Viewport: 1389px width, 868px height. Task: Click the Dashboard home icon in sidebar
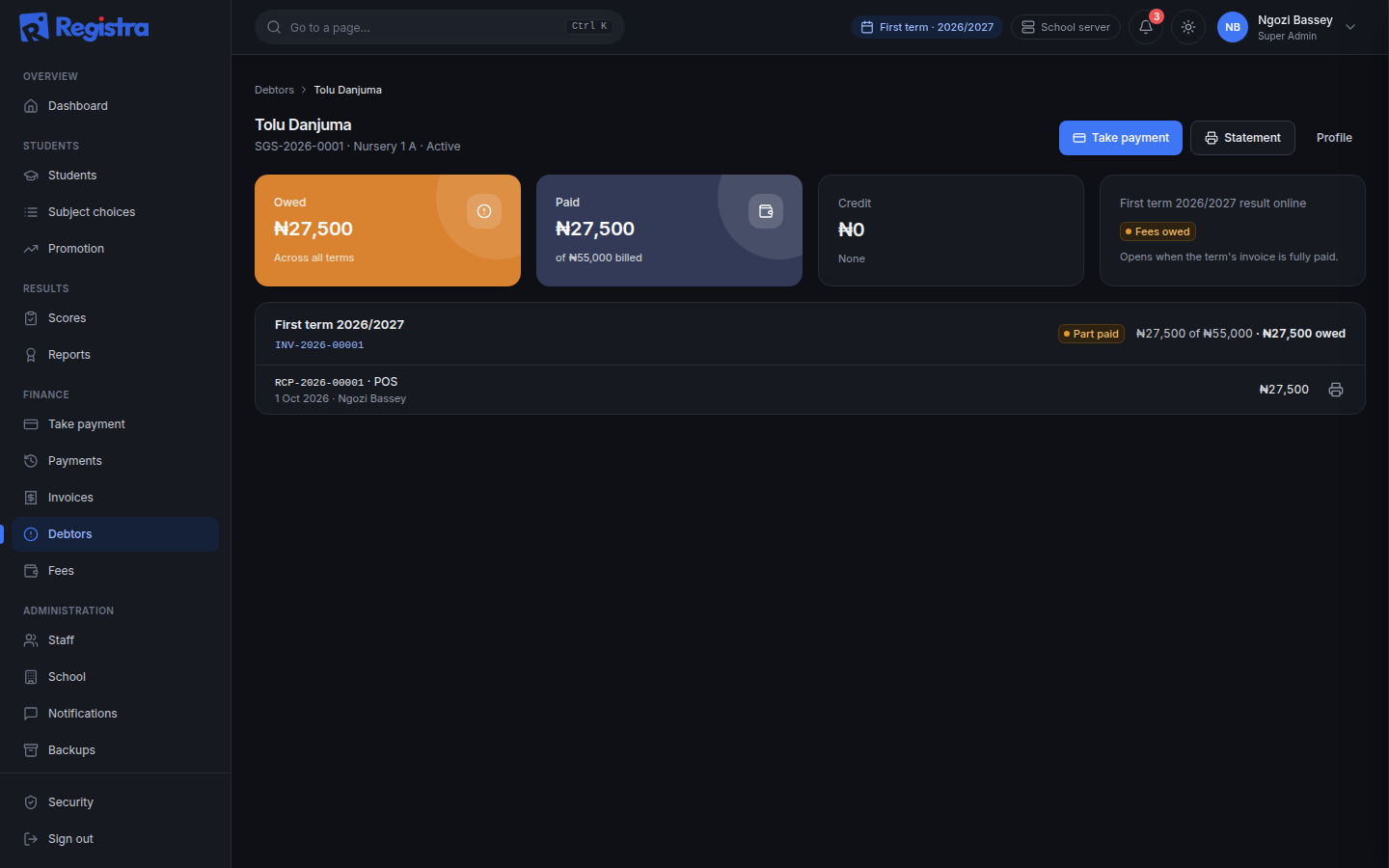click(x=31, y=106)
